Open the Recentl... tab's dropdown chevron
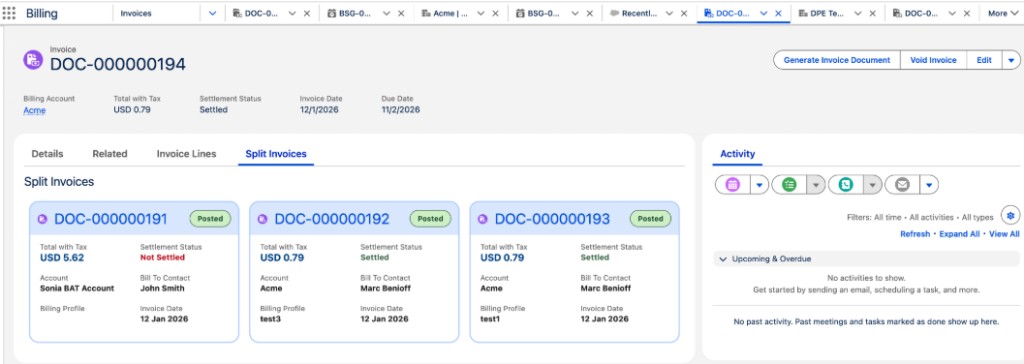This screenshot has width=1024, height=364. [x=669, y=13]
